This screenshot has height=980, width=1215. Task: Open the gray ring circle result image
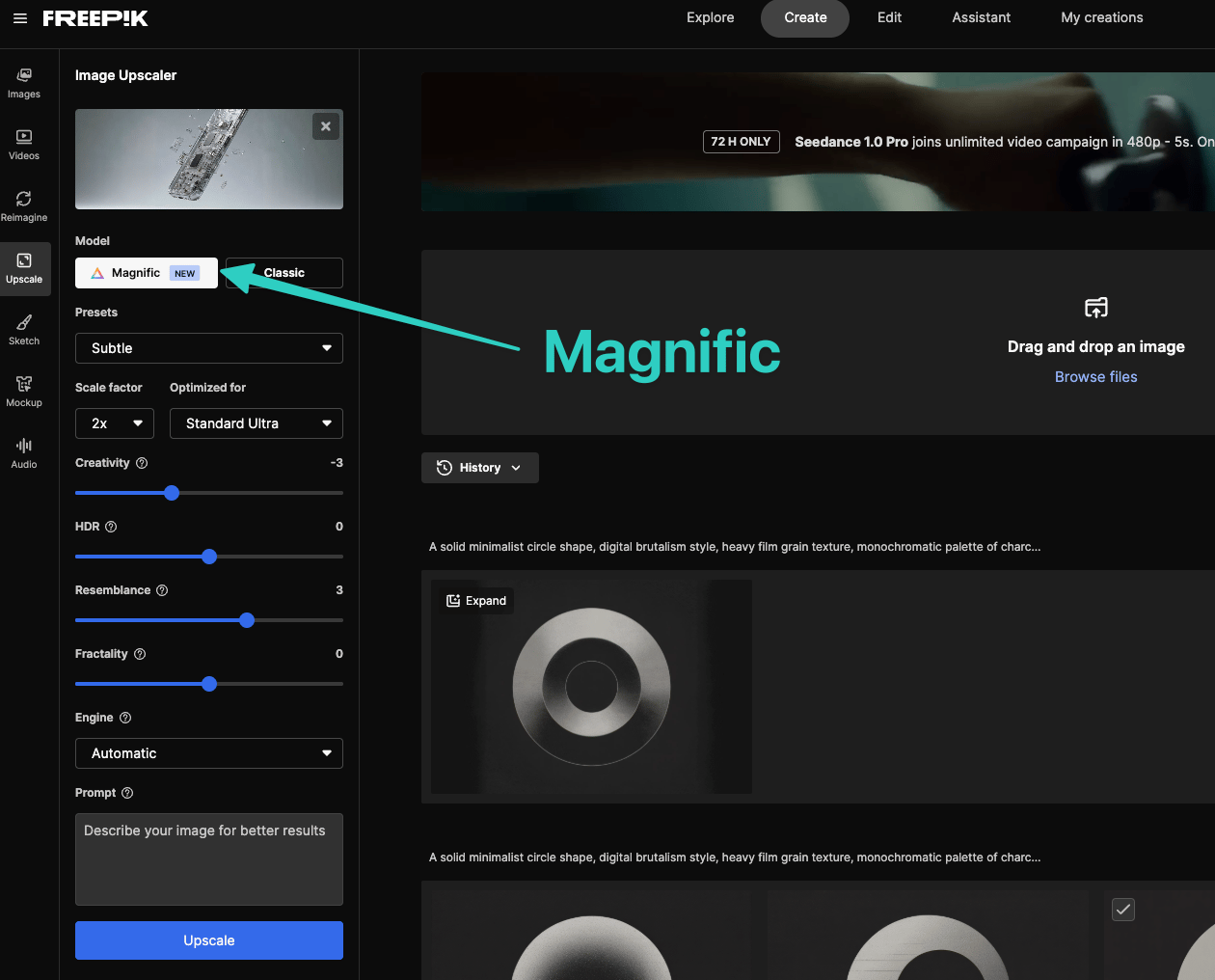(x=591, y=687)
